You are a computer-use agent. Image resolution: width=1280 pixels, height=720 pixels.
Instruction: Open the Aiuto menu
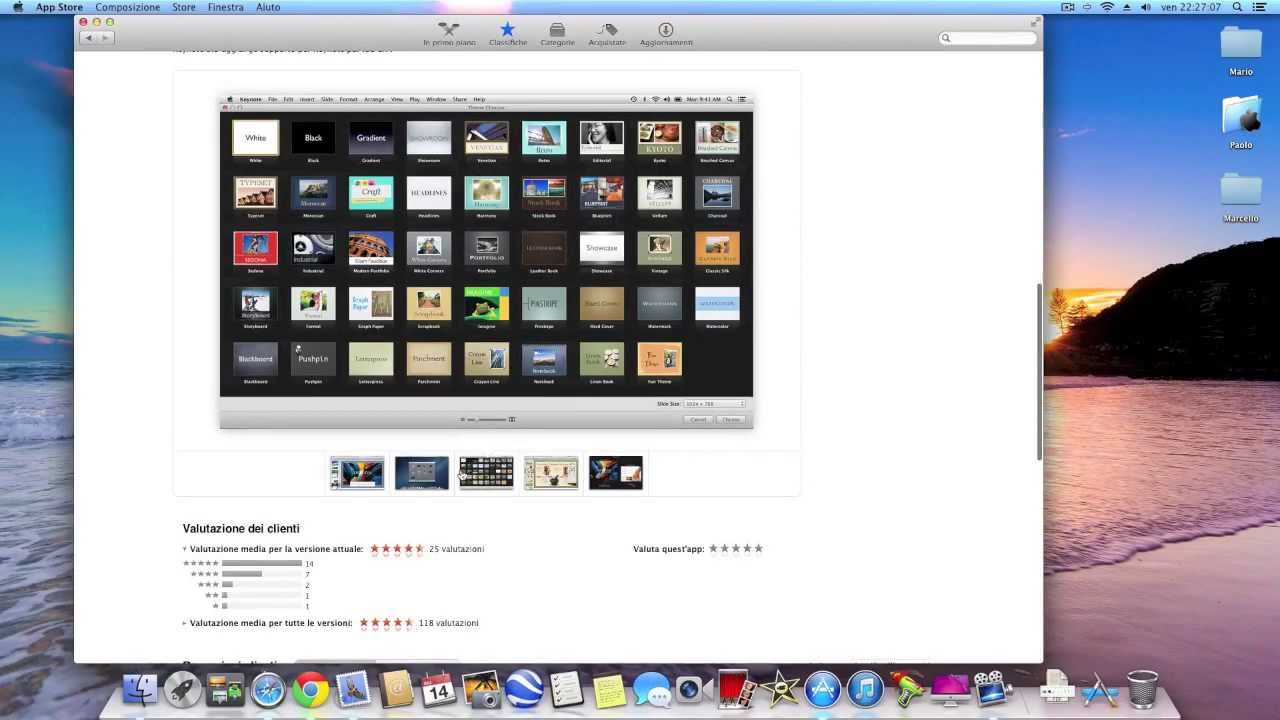[268, 7]
